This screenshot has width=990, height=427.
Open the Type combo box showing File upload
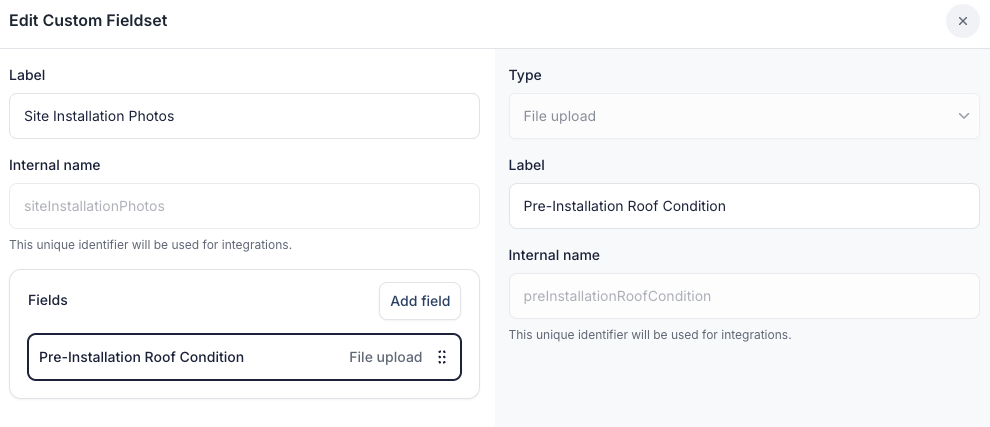(743, 116)
